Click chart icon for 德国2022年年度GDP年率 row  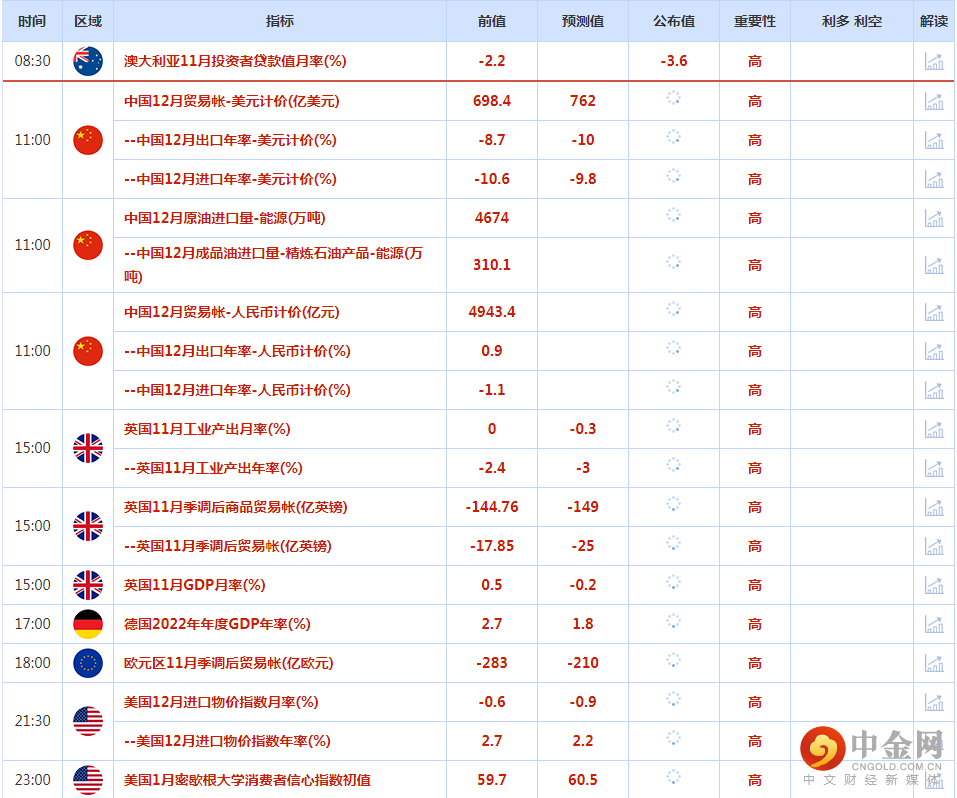(x=933, y=624)
